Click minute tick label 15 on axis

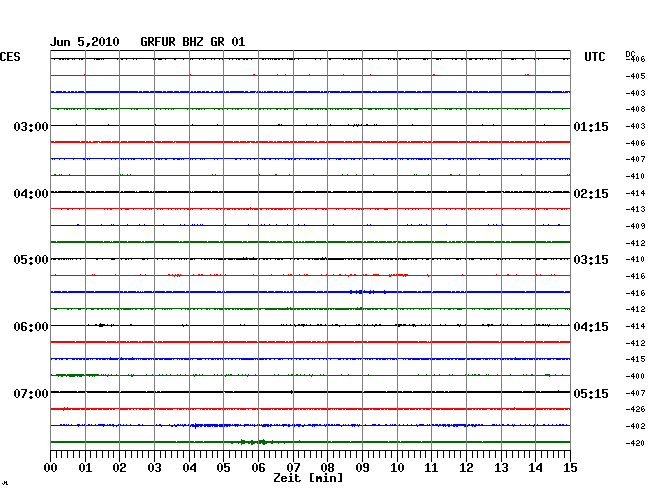570,468
